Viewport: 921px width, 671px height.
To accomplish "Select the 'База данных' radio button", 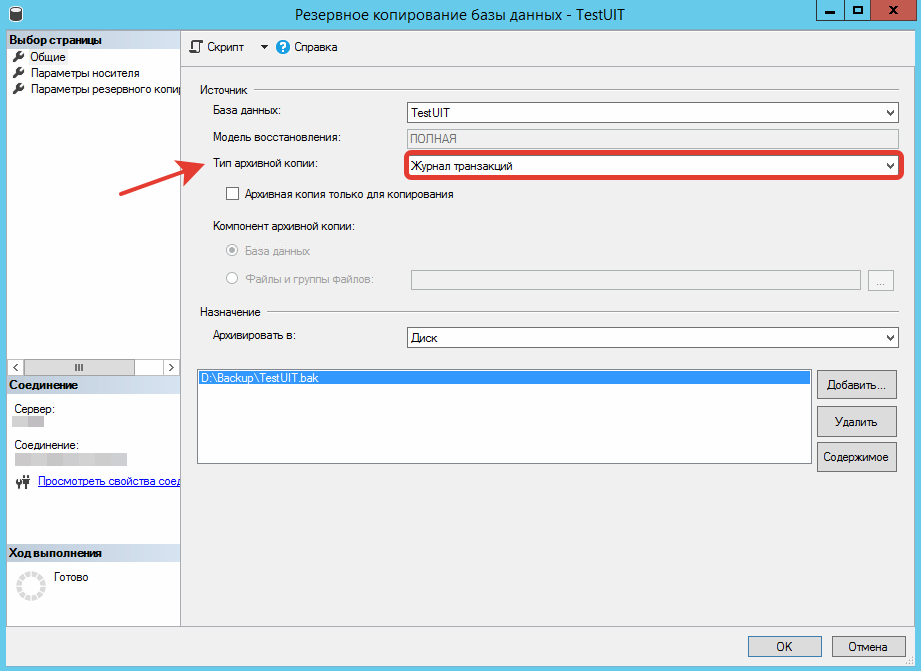I will (x=233, y=251).
